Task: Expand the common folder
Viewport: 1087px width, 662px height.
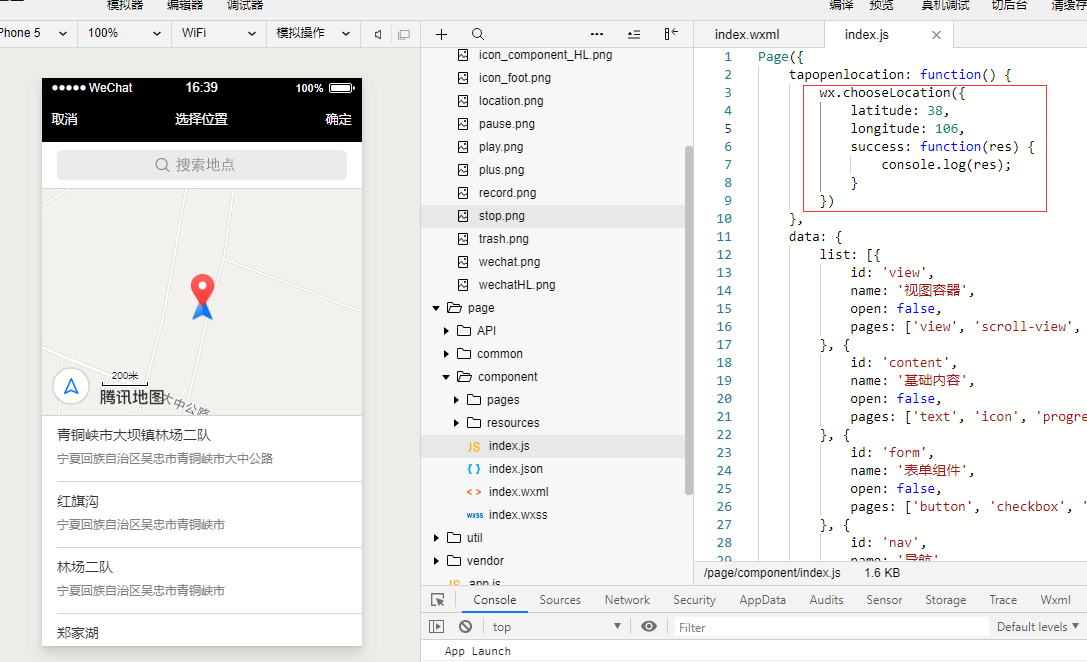Action: click(x=446, y=354)
